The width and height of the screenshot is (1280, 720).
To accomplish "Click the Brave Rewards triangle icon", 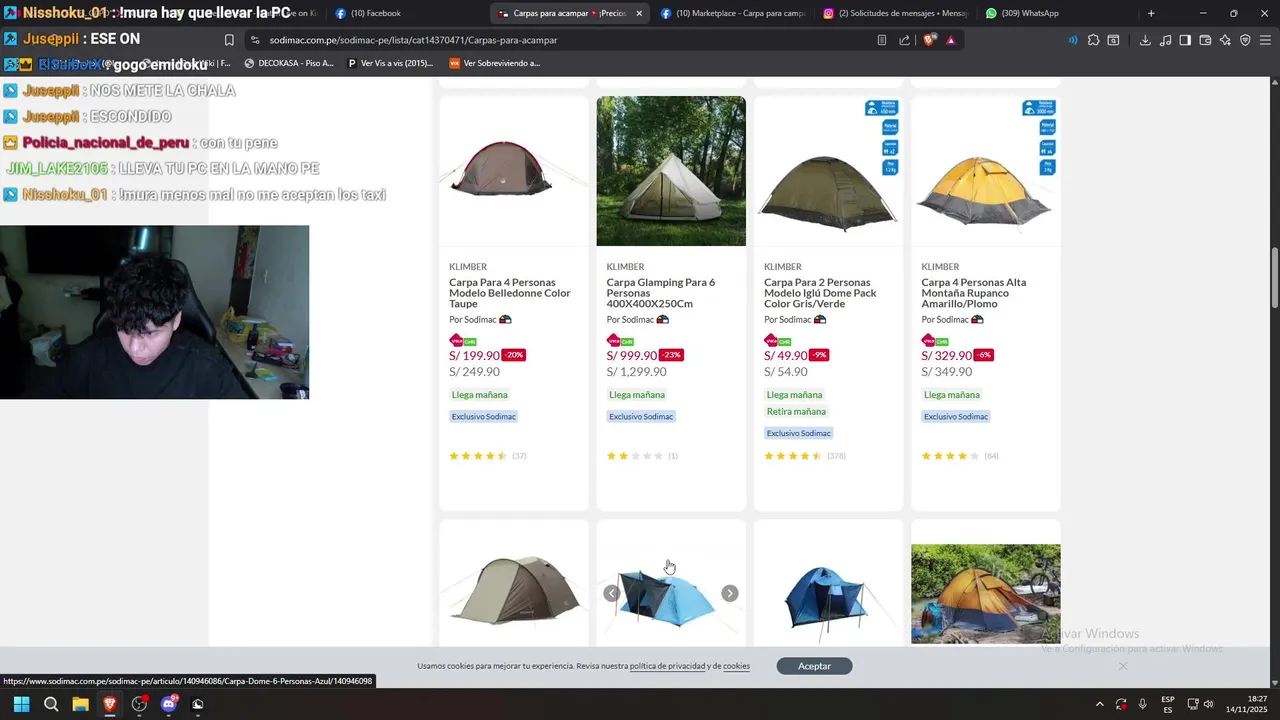I will point(950,40).
